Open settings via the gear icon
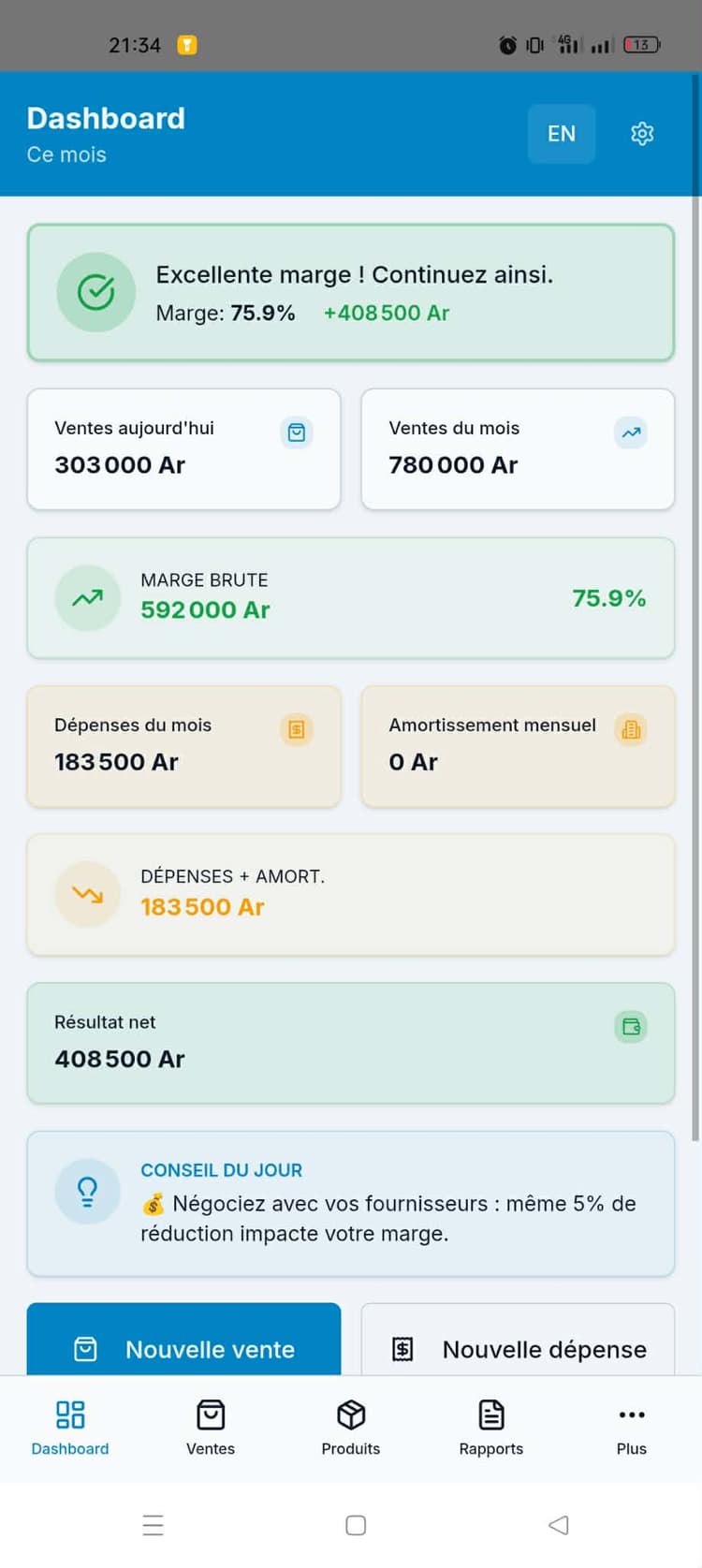This screenshot has width=702, height=1568. tap(642, 134)
